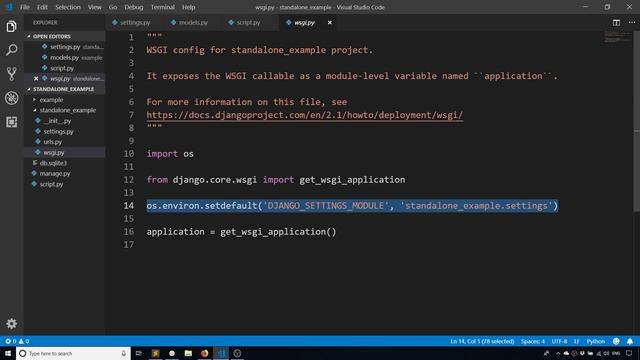Open the Debug view in activity bar

[x=11, y=98]
